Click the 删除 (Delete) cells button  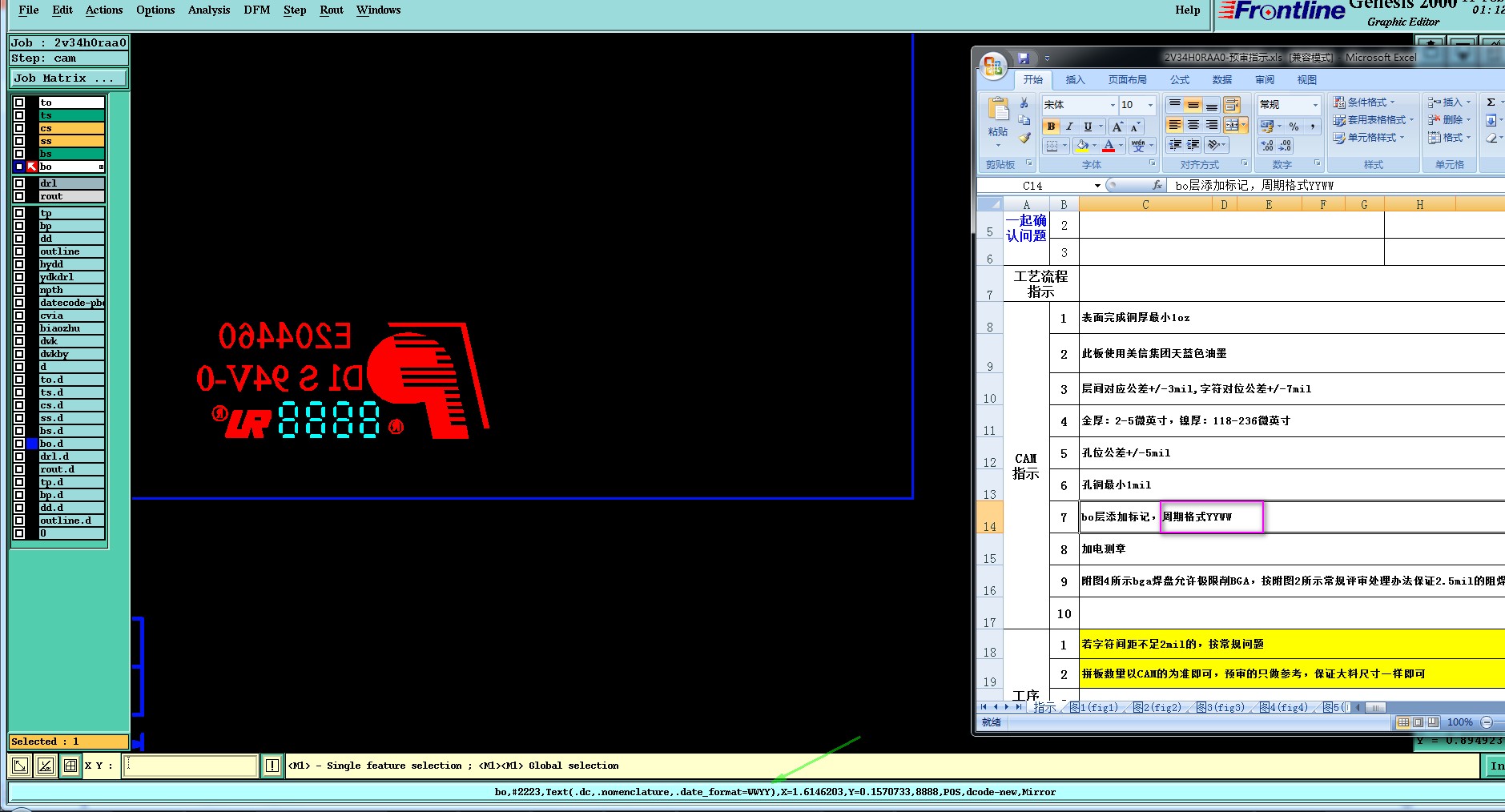click(1449, 120)
